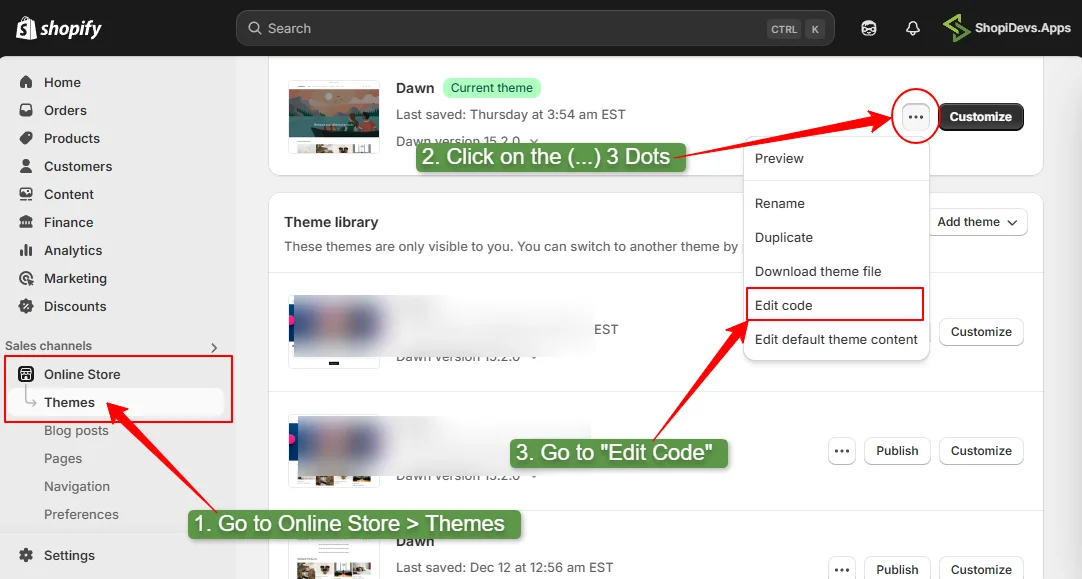1082x579 pixels.
Task: Open Pages in sidebar
Action: click(x=63, y=458)
